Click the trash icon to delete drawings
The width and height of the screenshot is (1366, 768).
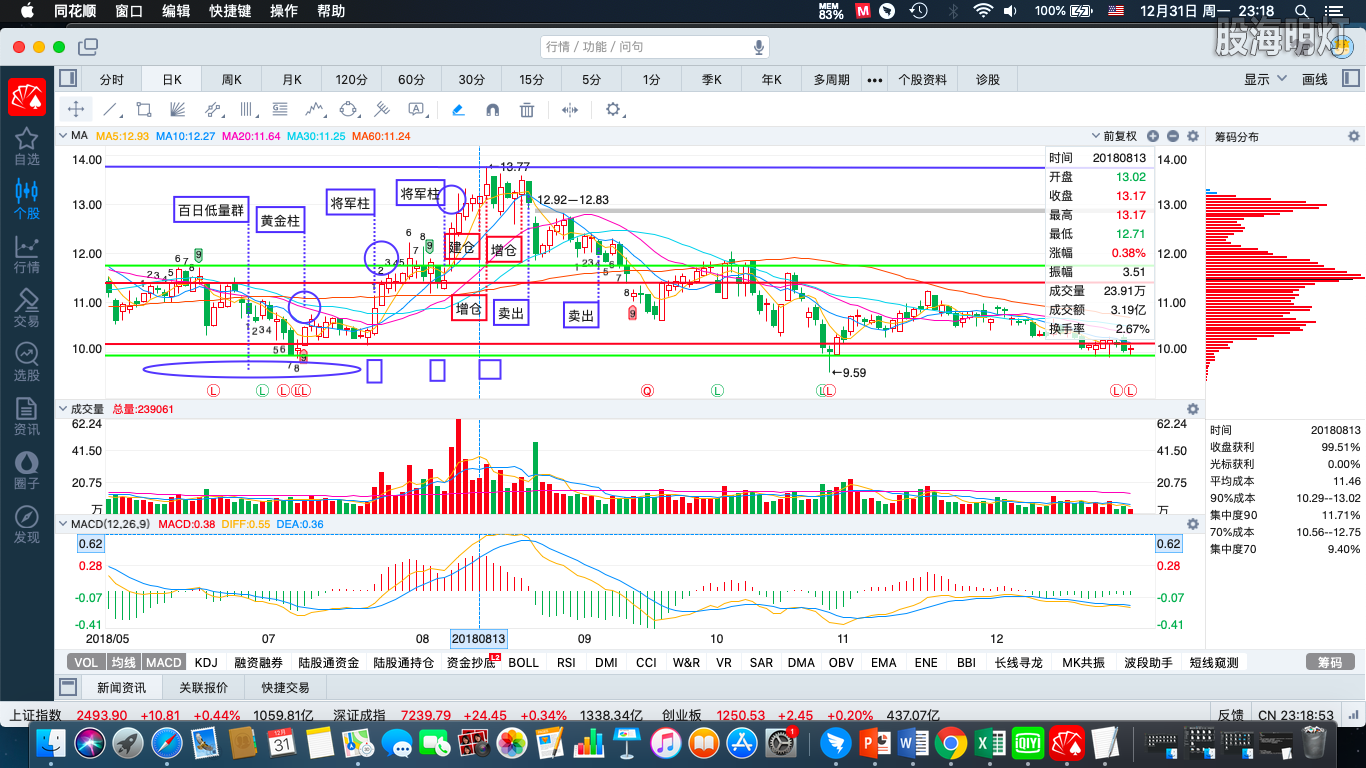[x=527, y=110]
